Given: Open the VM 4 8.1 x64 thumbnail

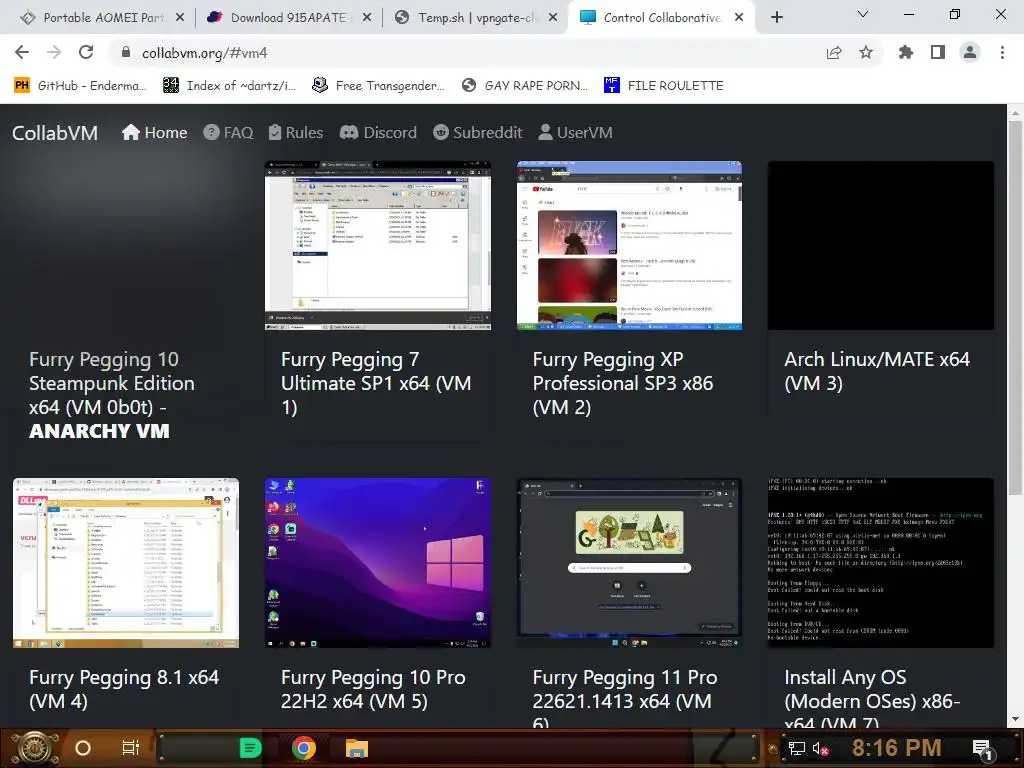Looking at the screenshot, I should click(126, 563).
